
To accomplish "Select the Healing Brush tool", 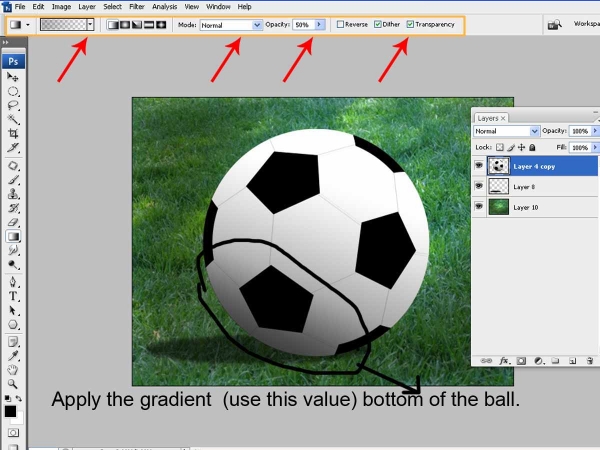I will click(13, 166).
